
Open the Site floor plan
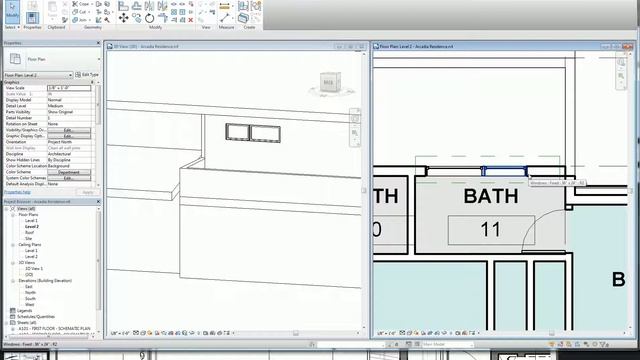tap(29, 238)
